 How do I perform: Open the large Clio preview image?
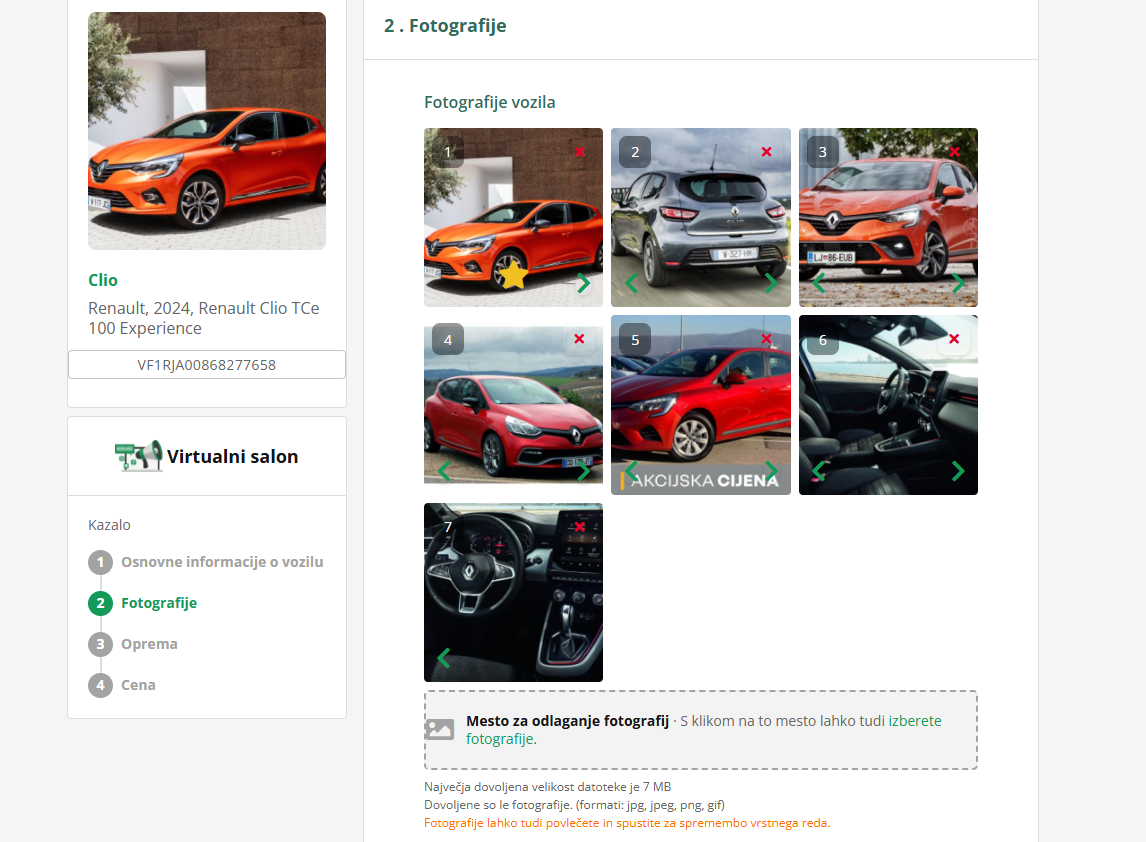tap(207, 131)
